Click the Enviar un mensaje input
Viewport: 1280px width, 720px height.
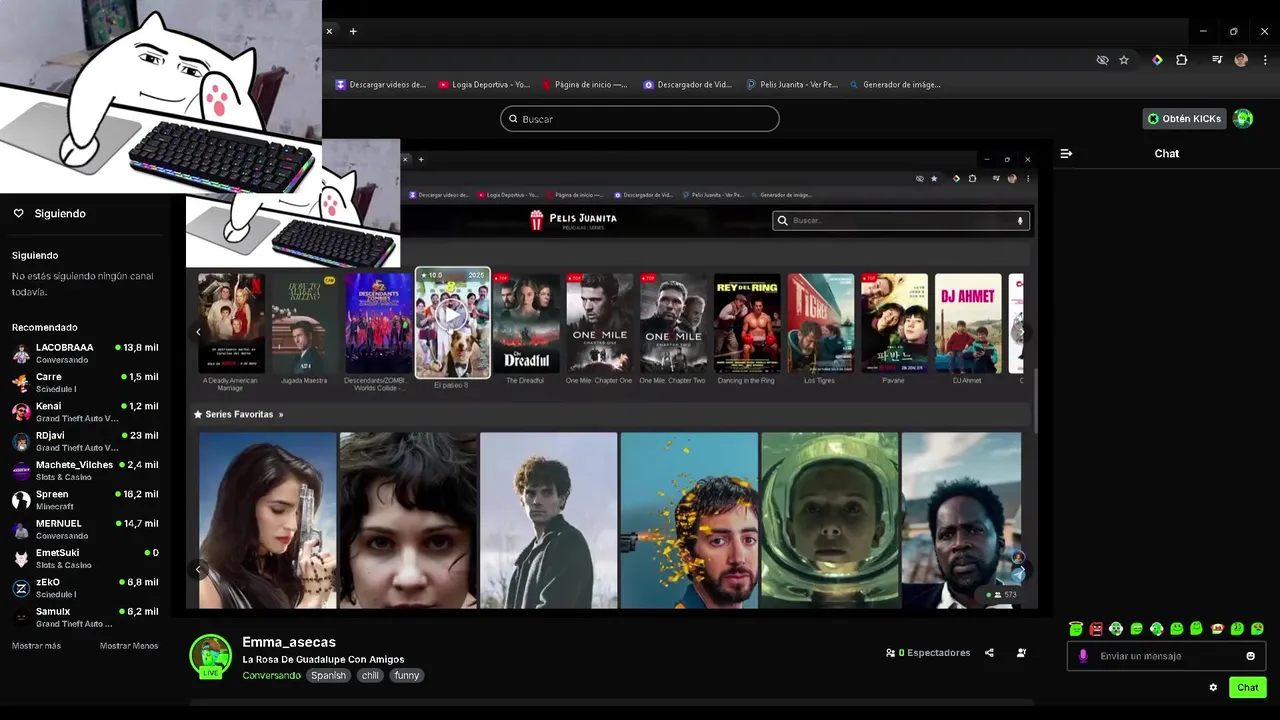tap(1166, 656)
